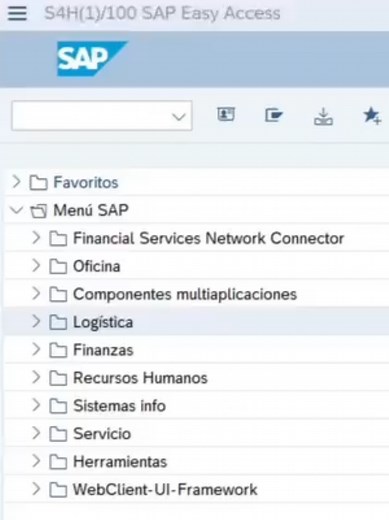Expand the Servicio node
The width and height of the screenshot is (389, 520).
pyautogui.click(x=36, y=433)
